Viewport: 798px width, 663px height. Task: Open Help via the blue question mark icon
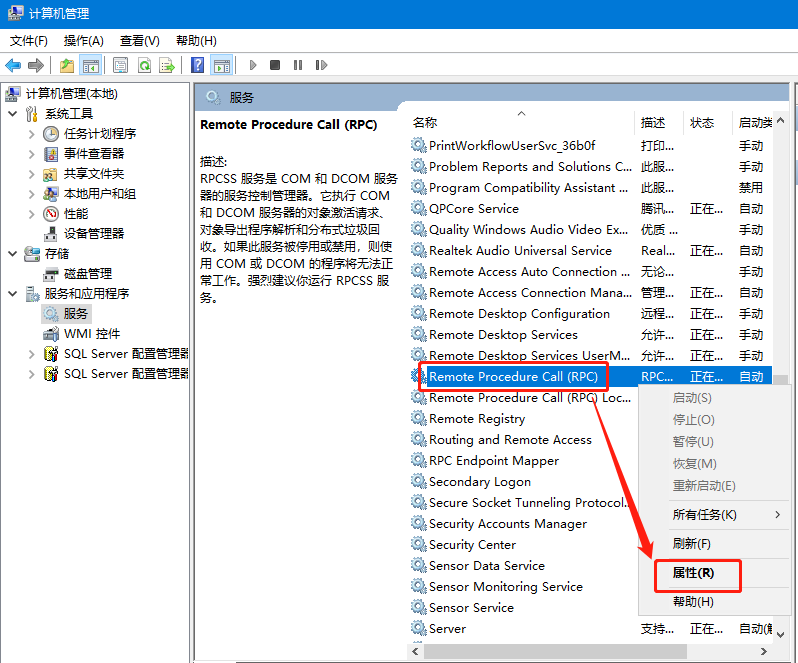[x=197, y=65]
